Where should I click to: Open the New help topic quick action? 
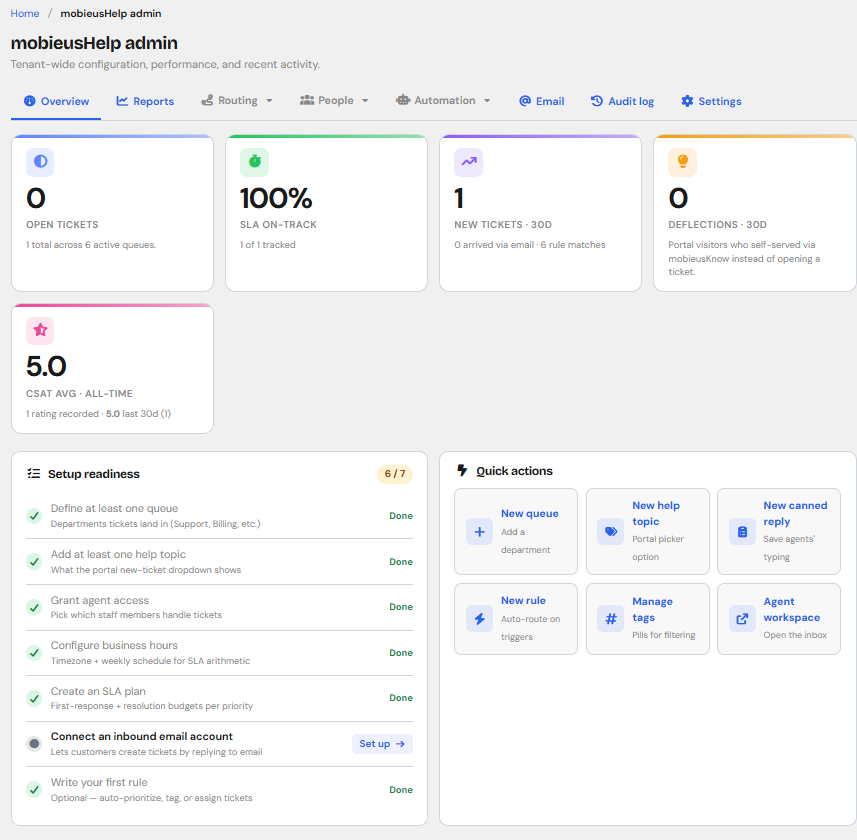point(648,532)
